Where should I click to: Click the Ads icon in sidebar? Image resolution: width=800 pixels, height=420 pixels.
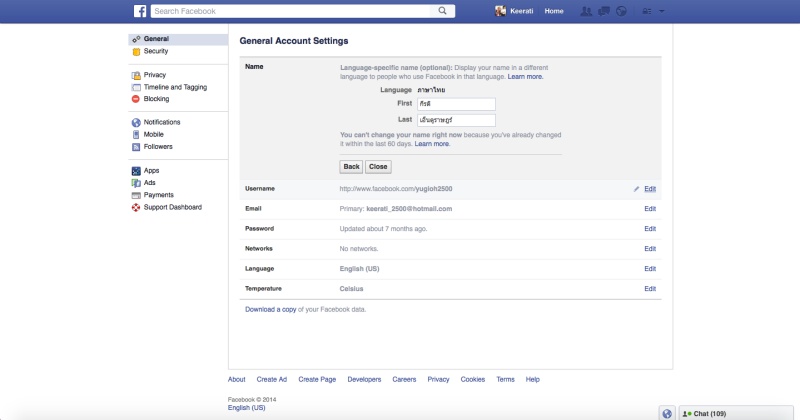point(136,183)
